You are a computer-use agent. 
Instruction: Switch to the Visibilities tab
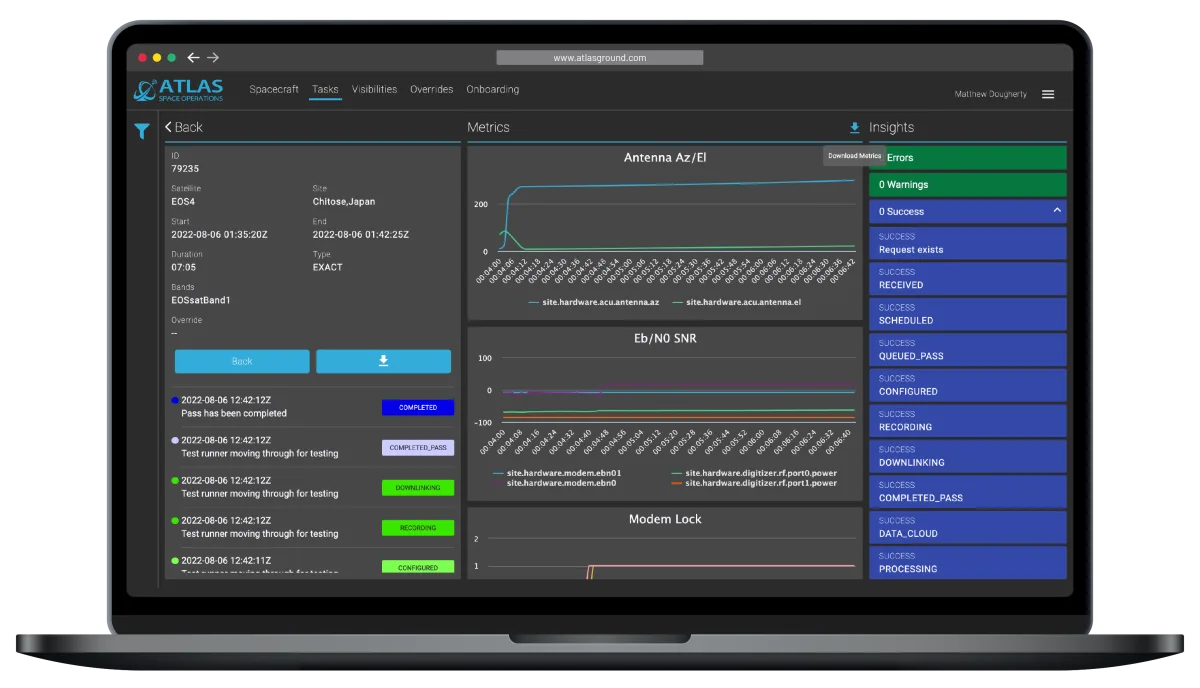tap(374, 89)
